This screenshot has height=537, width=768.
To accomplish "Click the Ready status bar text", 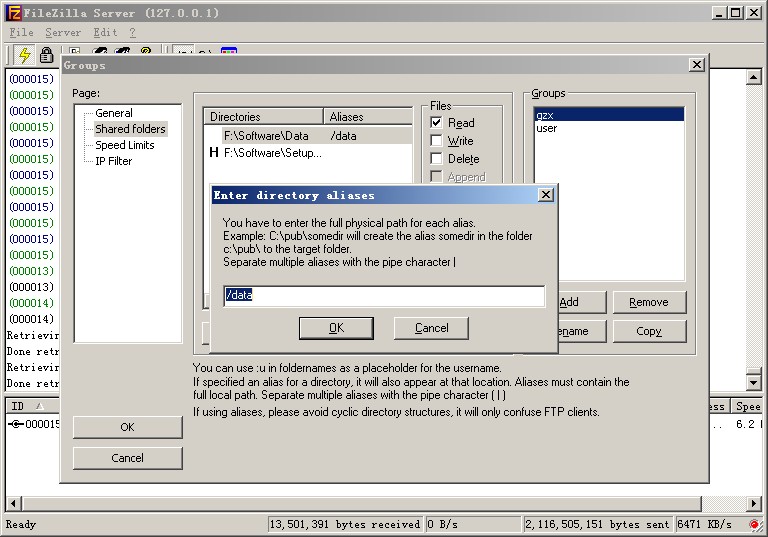I will pos(21,524).
